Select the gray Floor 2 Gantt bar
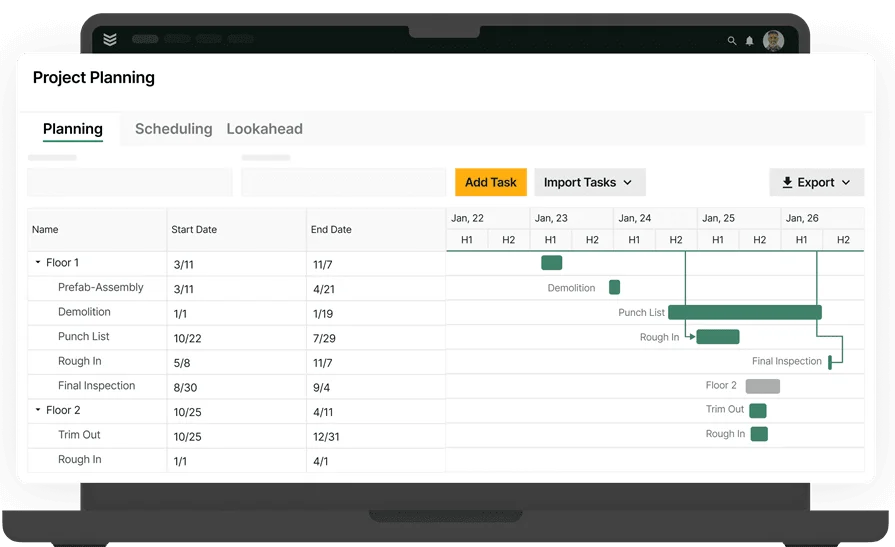 762,386
